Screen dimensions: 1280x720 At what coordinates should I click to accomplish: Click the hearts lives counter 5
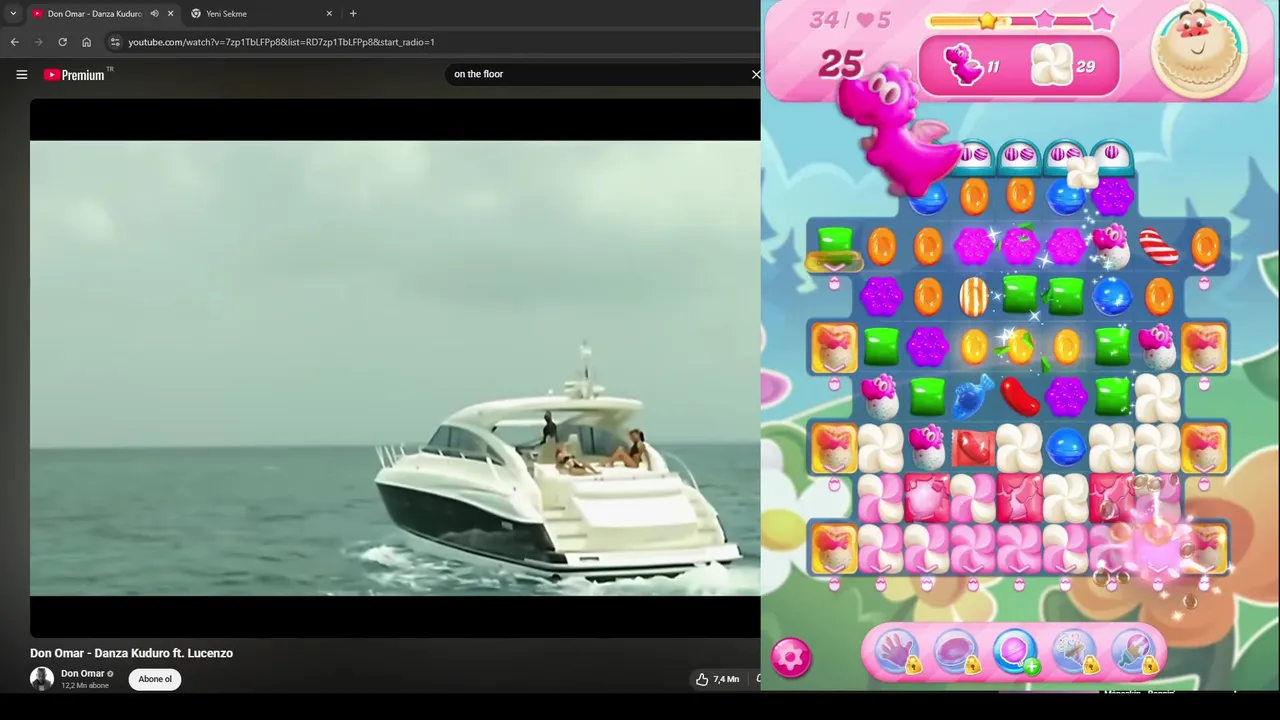872,20
